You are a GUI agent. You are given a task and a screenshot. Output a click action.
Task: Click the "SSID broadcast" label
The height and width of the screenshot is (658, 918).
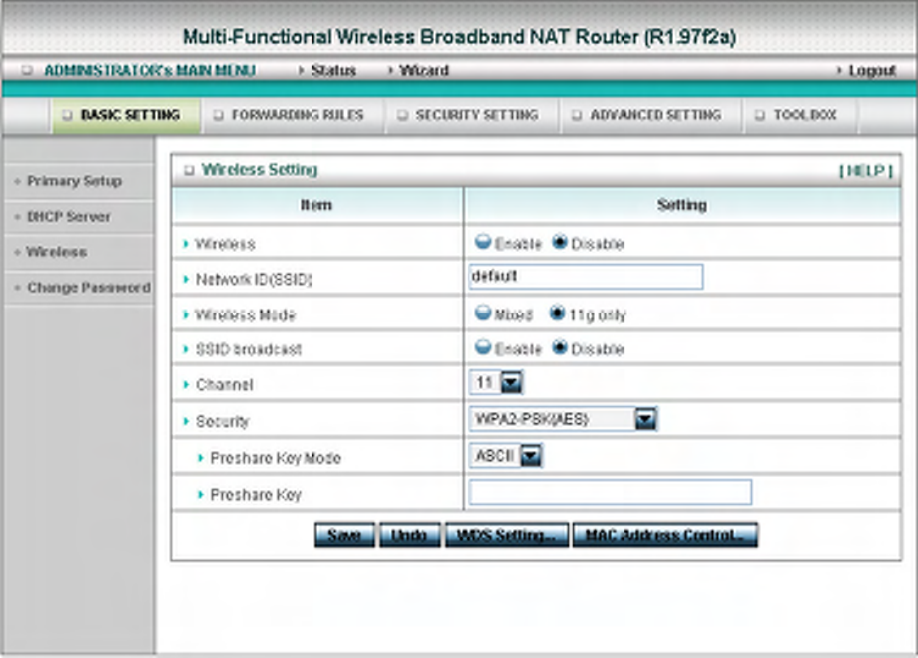pos(248,349)
